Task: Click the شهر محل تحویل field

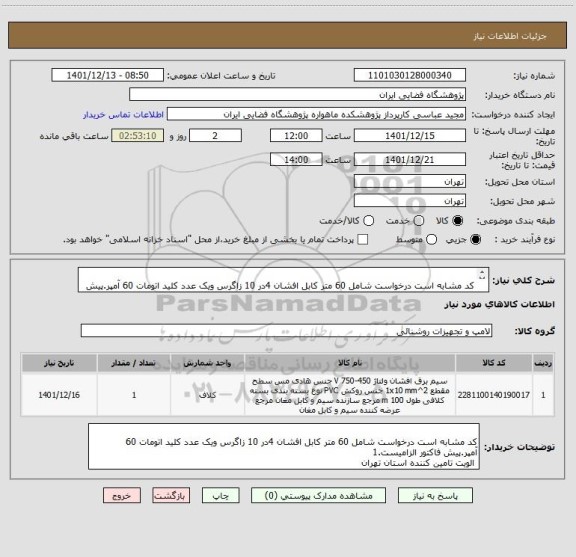Action: point(410,201)
